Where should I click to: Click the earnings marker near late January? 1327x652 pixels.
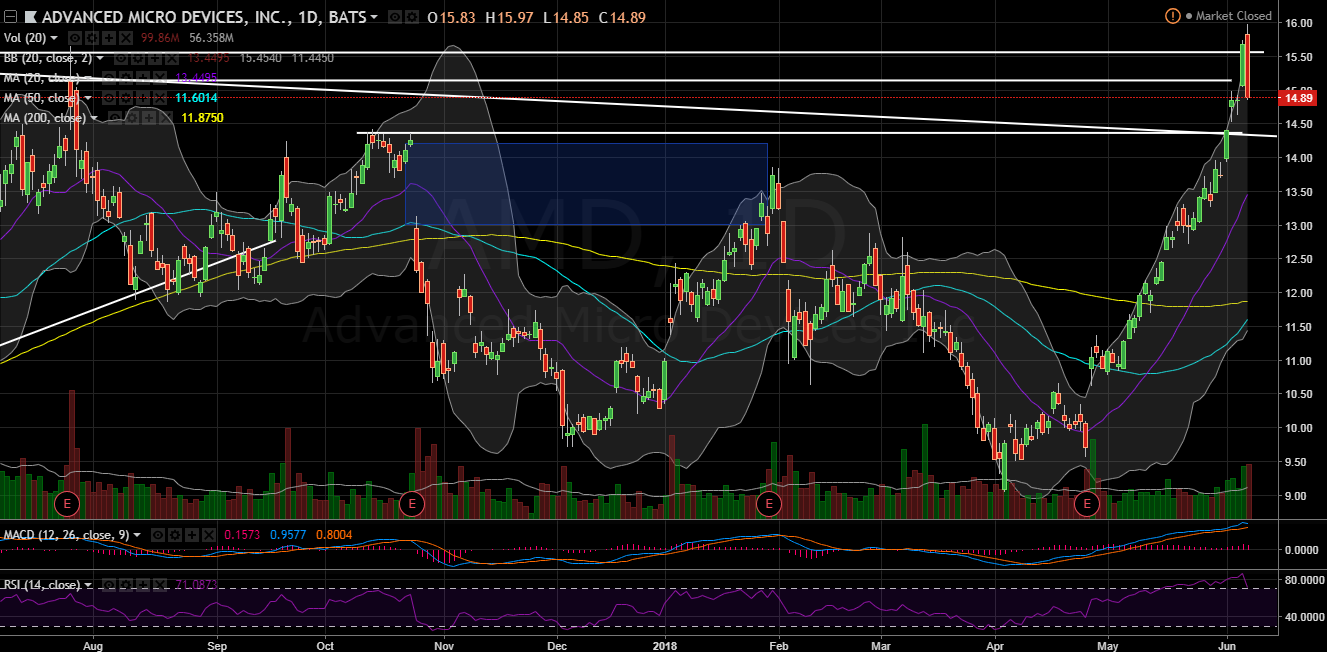pyautogui.click(x=768, y=503)
